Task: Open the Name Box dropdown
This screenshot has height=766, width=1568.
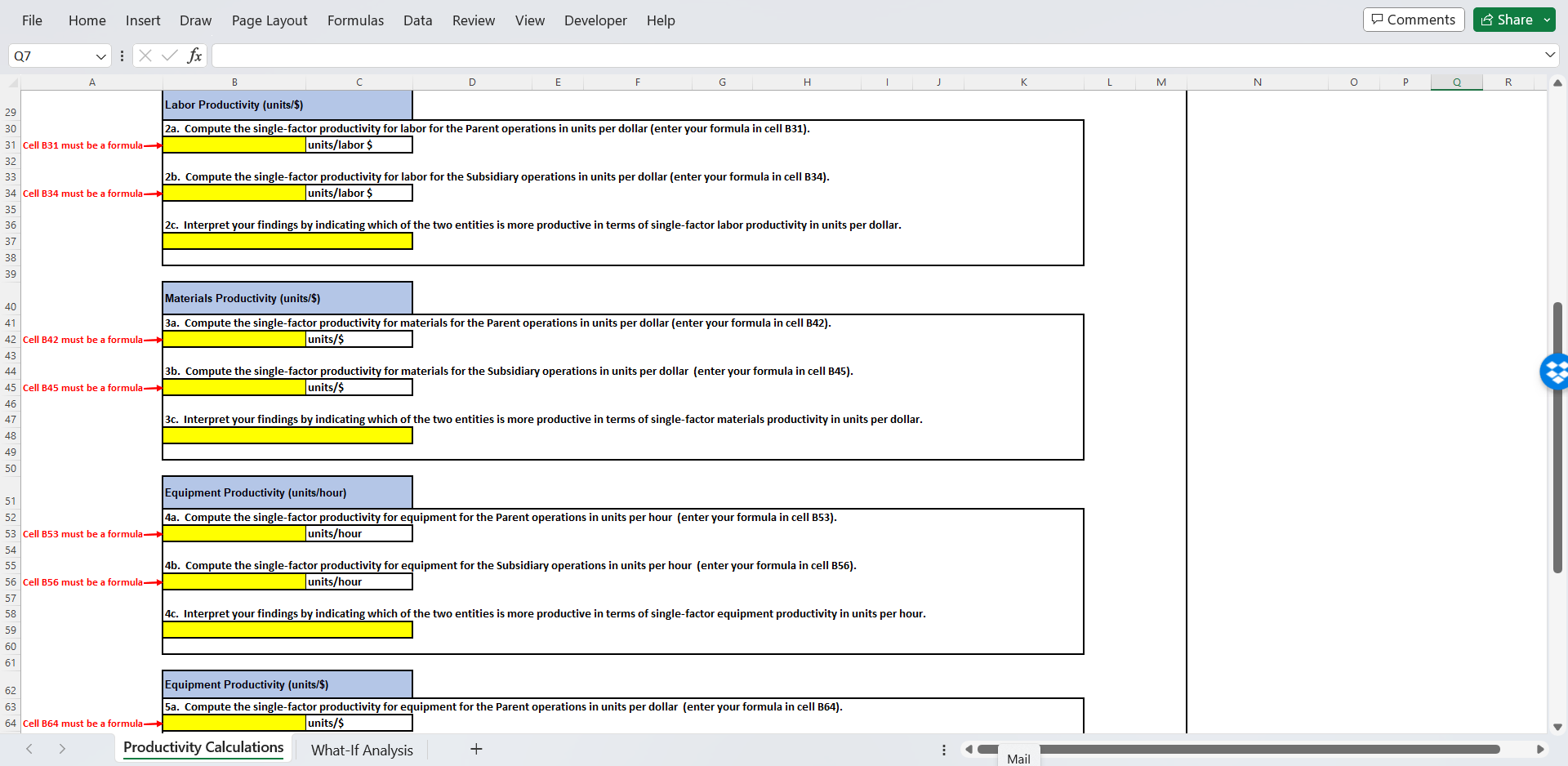Action: point(100,56)
